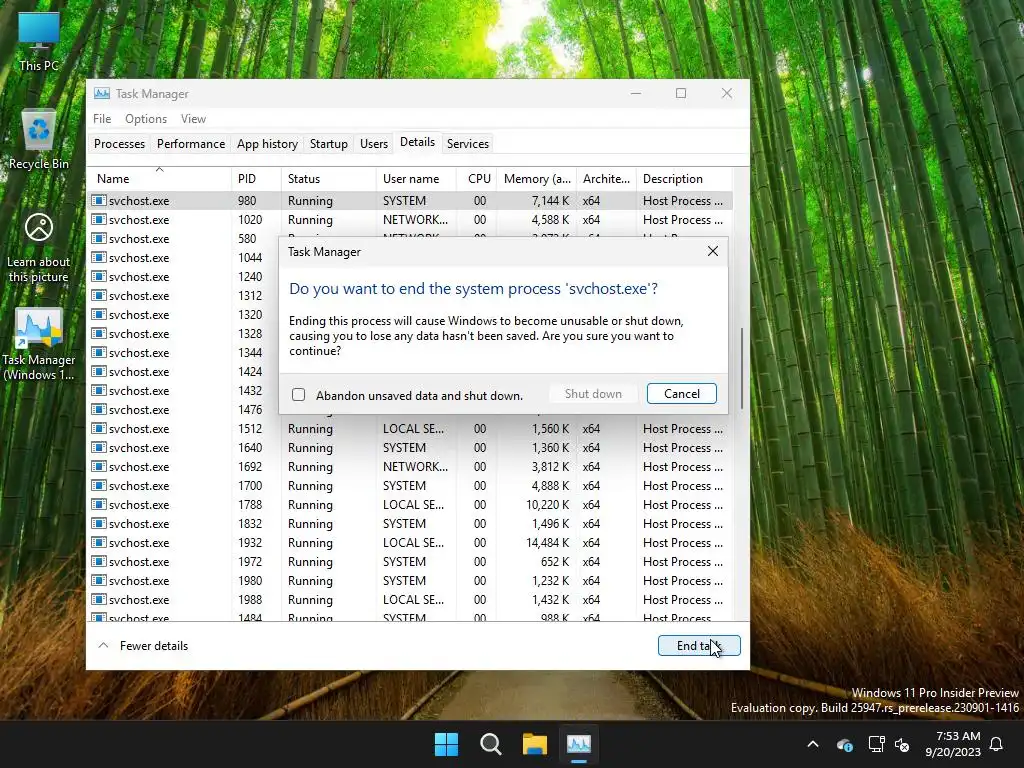Click the muted volume tray icon
1024x768 pixels.
click(x=903, y=744)
